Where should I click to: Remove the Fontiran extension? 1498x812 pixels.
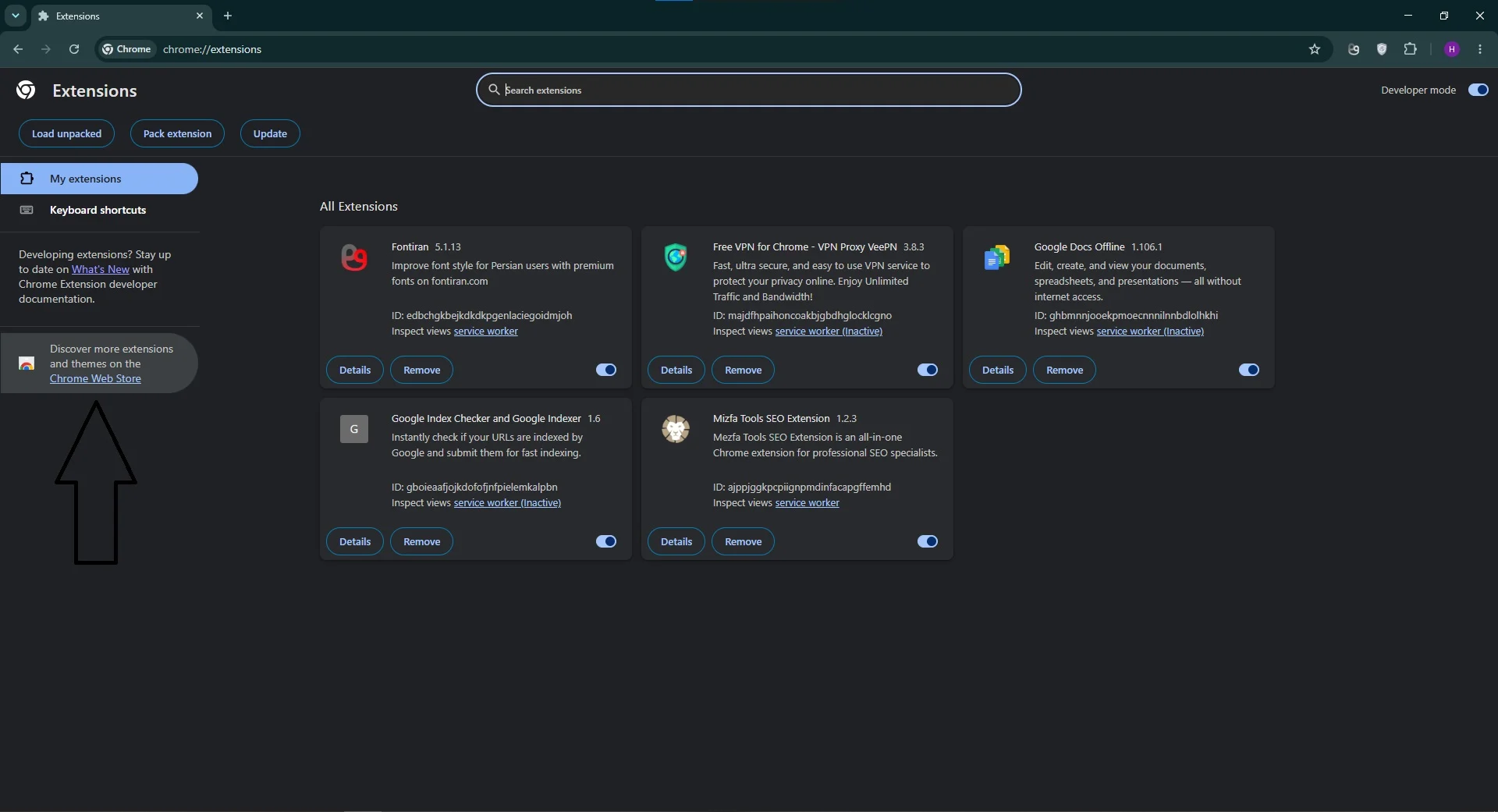(x=422, y=370)
